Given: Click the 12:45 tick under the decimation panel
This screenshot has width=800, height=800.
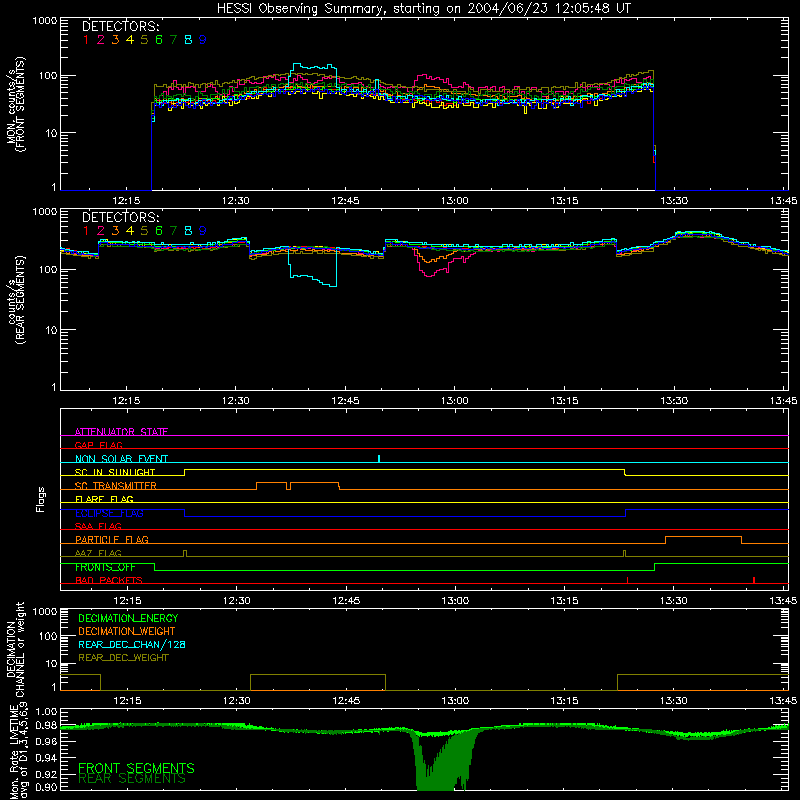Looking at the screenshot, I should pos(345,701).
